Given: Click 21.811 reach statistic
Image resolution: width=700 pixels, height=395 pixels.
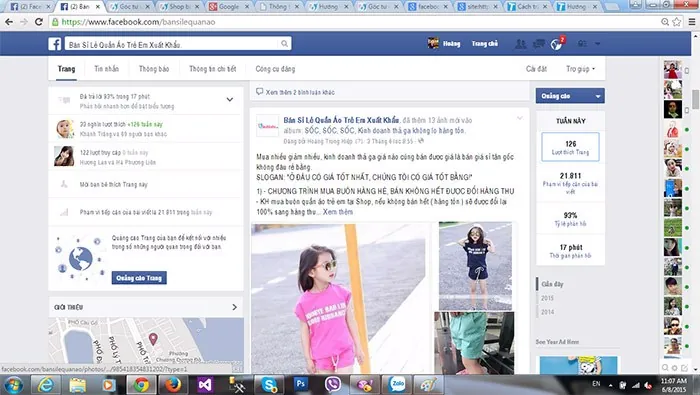Looking at the screenshot, I should pyautogui.click(x=570, y=183).
